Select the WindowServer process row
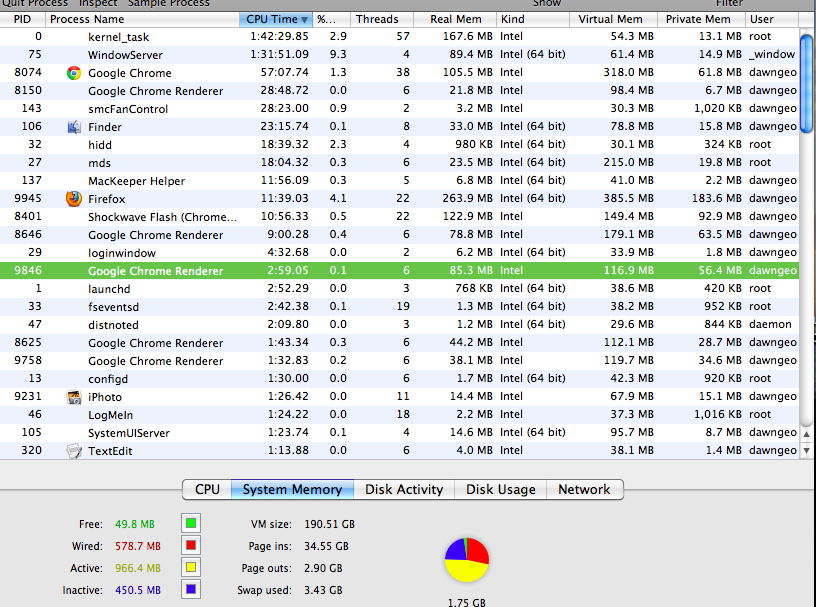Screen dimensions: 816x607 [399, 55]
